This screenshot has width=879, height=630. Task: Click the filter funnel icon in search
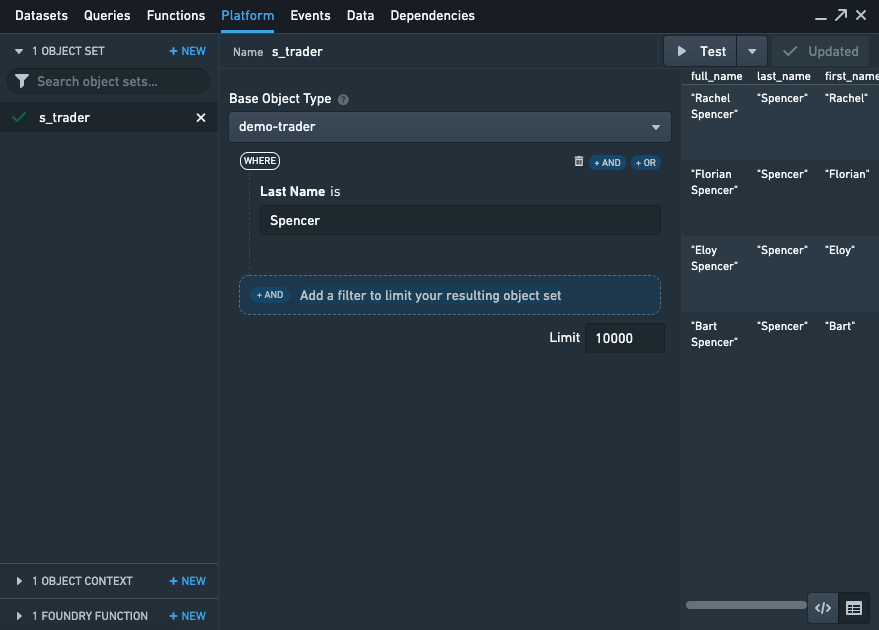tap(22, 81)
